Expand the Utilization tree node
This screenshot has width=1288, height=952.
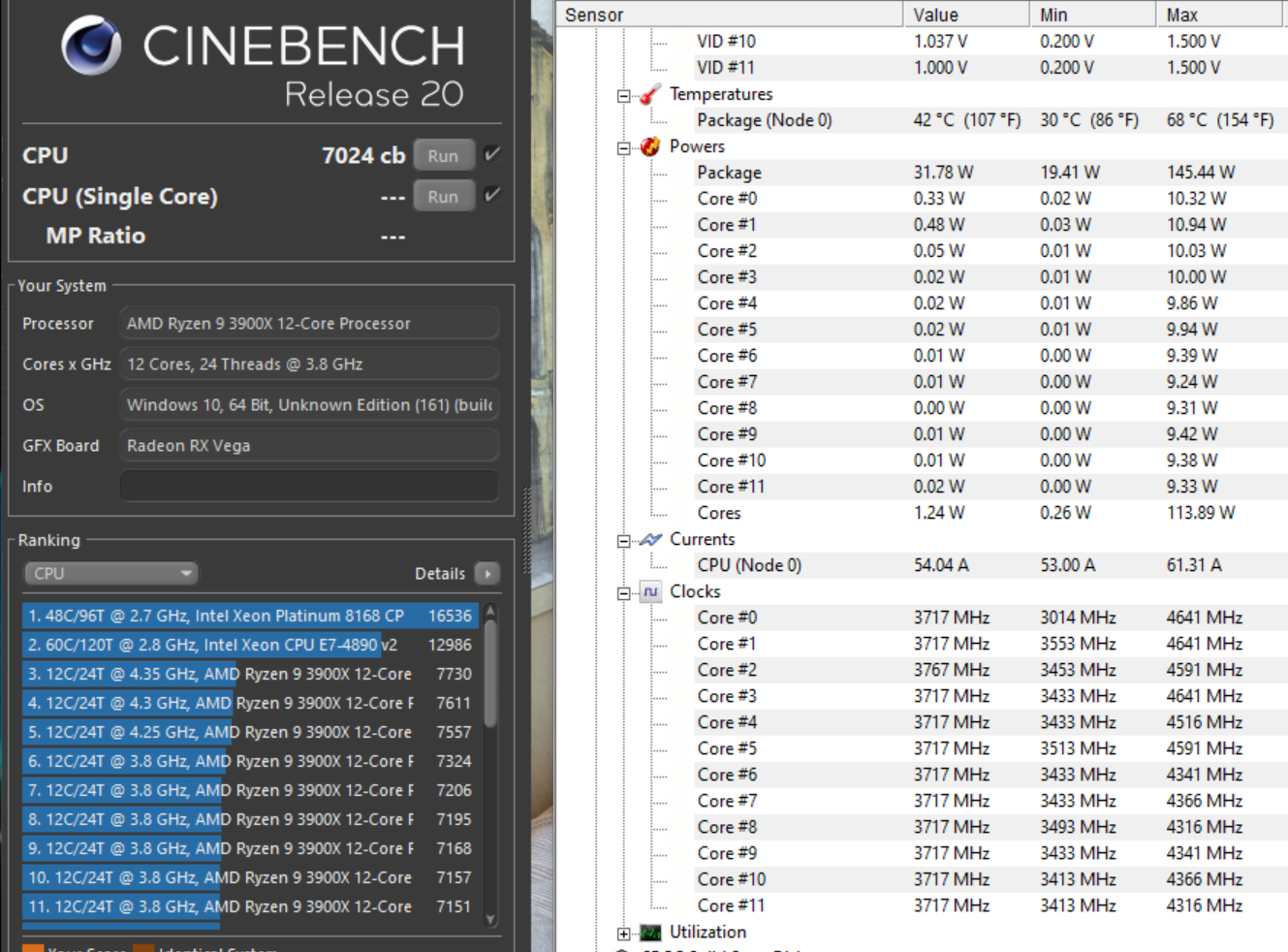624,934
